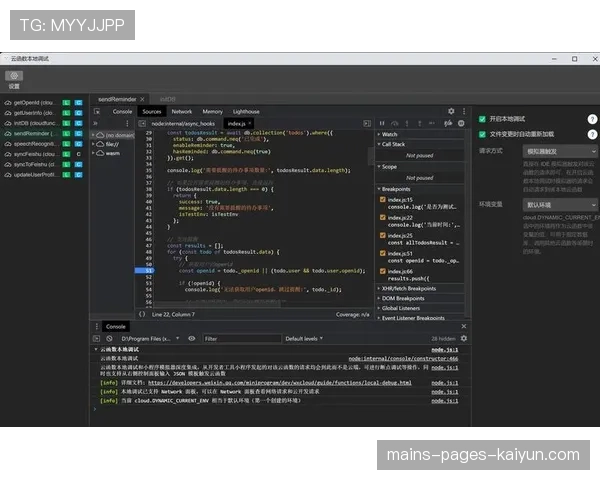Toggle the 开启本地调试 checkbox
600x480 pixels.
tap(482, 119)
